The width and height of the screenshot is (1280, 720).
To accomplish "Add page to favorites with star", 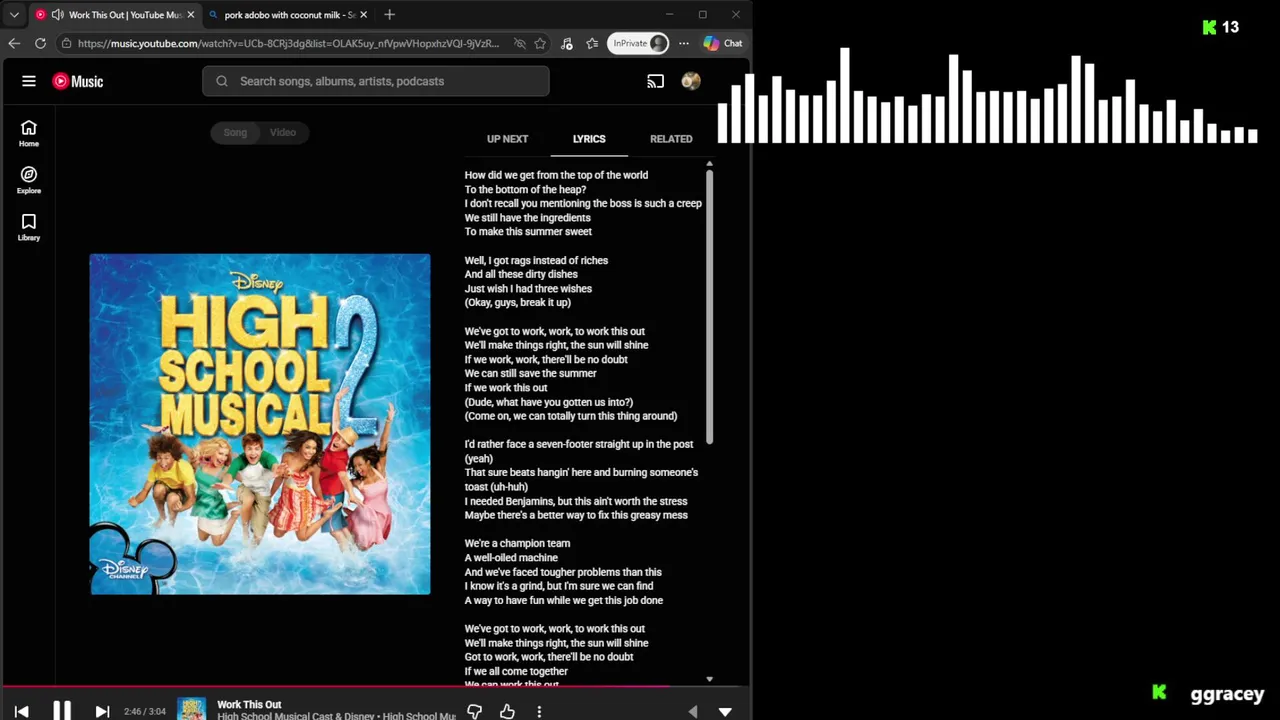I will 540,43.
